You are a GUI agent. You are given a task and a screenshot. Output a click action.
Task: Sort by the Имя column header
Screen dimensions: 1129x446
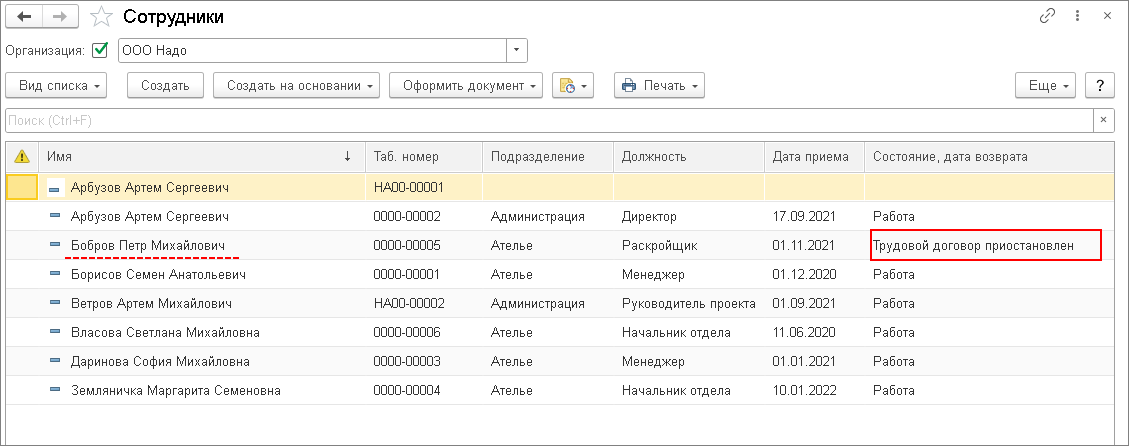tap(190, 157)
